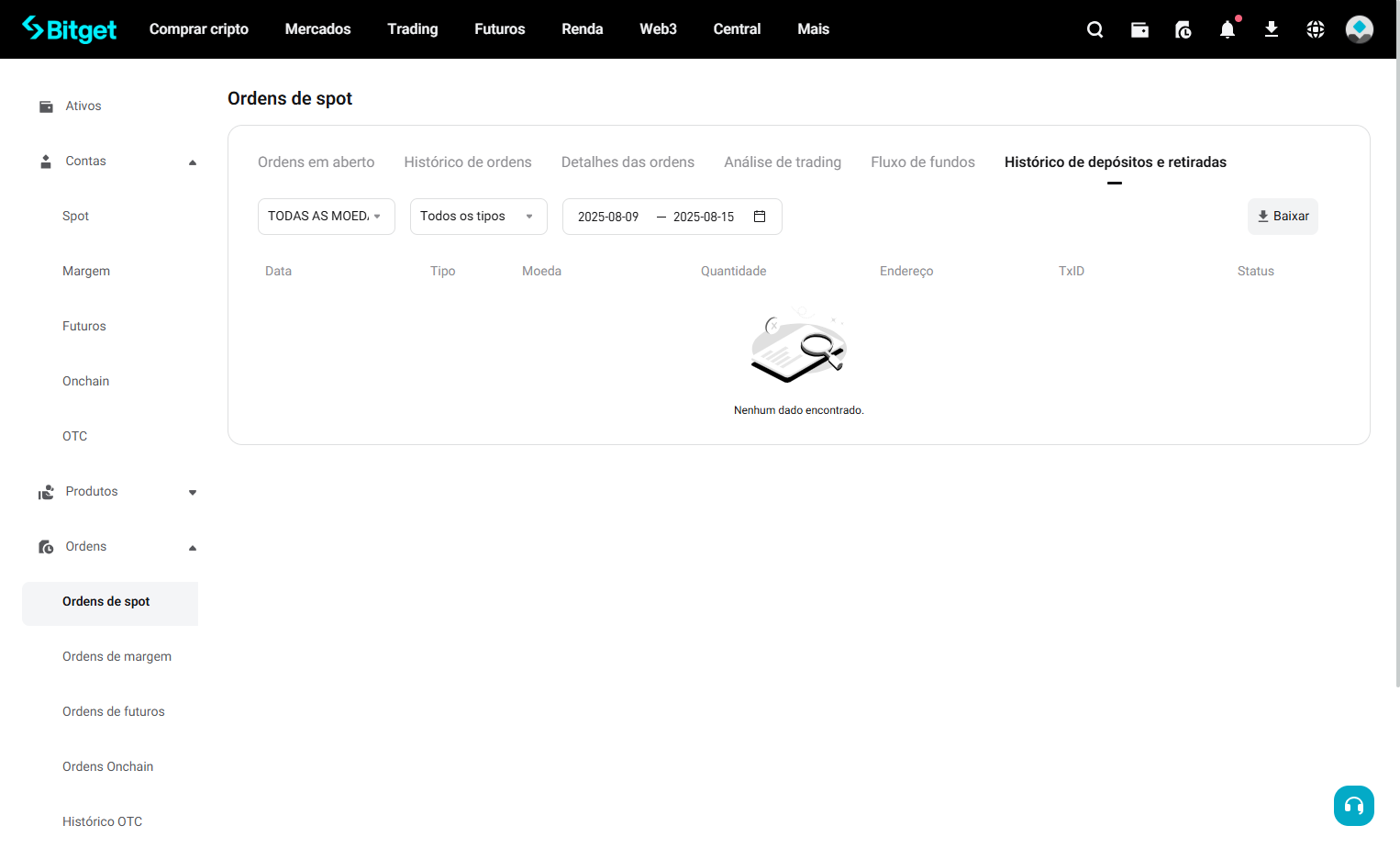Go to Margem account in sidebar
This screenshot has height=848, width=1400.
86,272
